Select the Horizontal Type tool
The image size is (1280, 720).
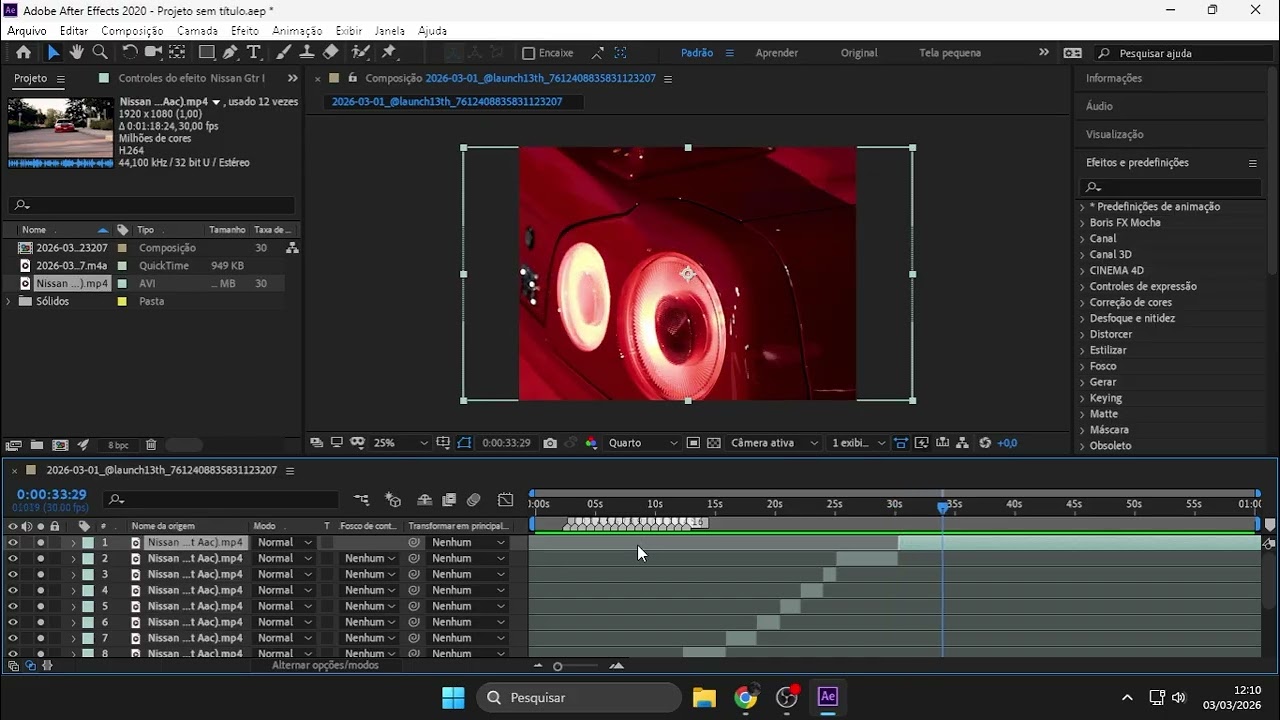[253, 52]
